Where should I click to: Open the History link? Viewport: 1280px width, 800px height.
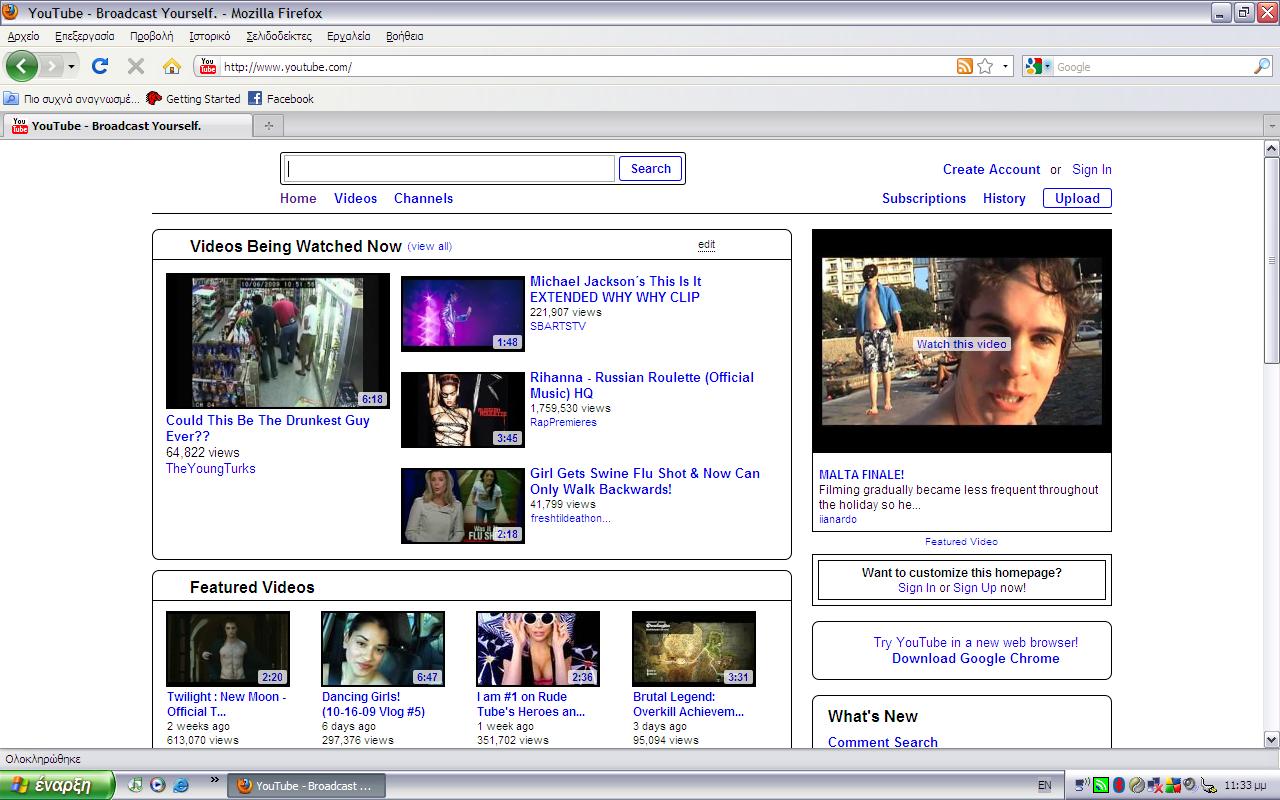point(1004,198)
